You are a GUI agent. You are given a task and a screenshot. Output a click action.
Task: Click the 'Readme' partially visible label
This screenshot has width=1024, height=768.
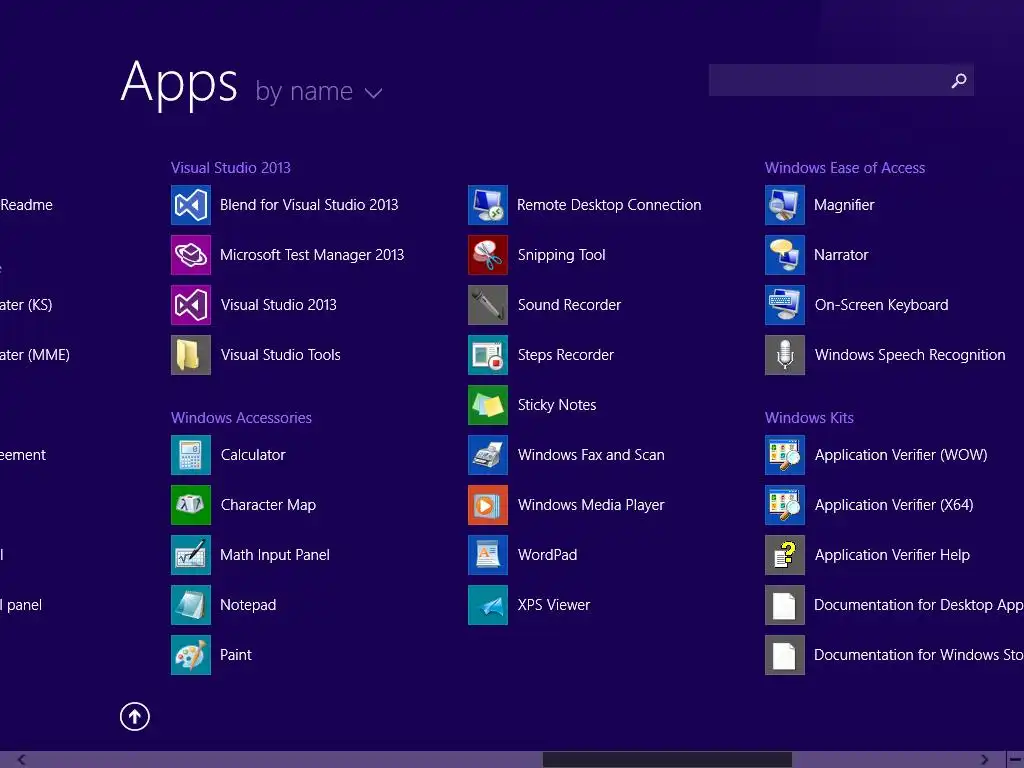click(x=26, y=205)
